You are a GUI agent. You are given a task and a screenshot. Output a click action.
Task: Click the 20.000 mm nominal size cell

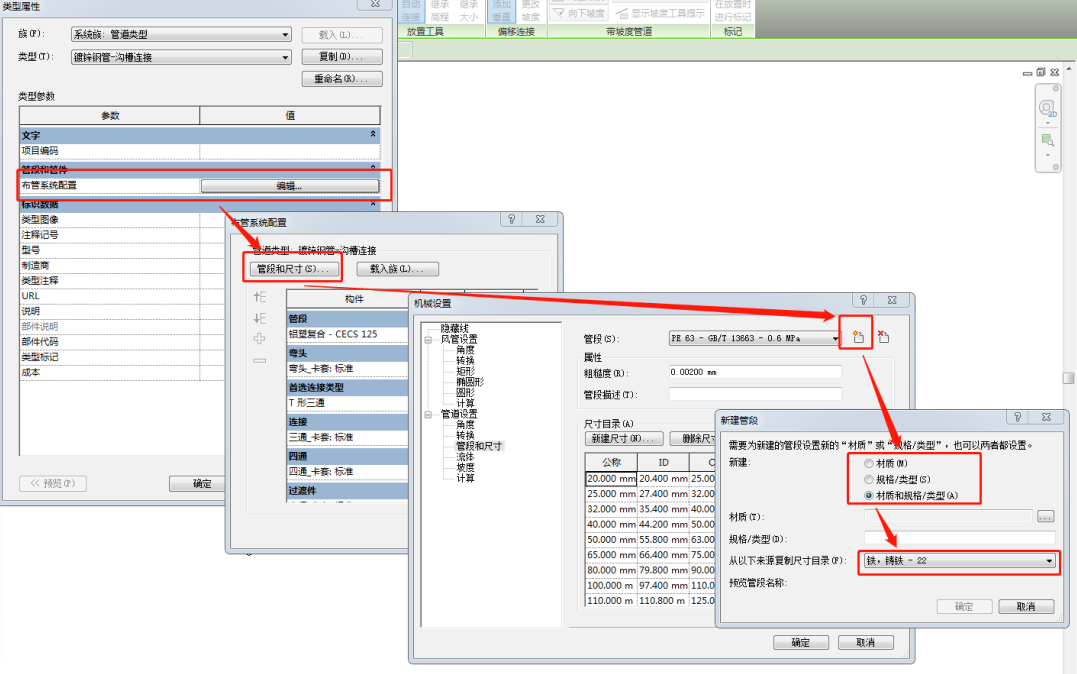pyautogui.click(x=611, y=478)
